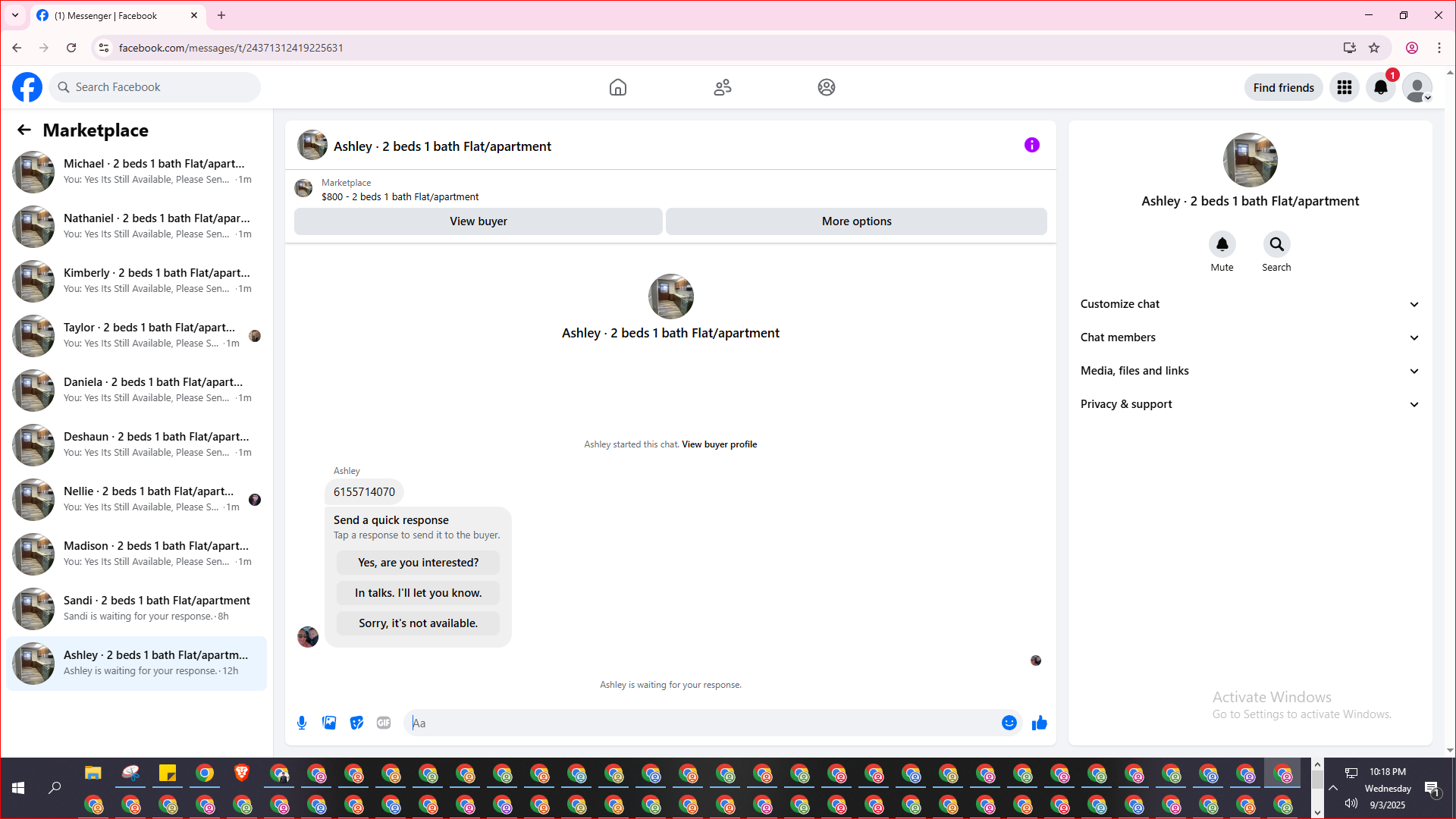The height and width of the screenshot is (819, 1456).
Task: Open Daniela's Marketplace conversation
Action: (x=136, y=391)
